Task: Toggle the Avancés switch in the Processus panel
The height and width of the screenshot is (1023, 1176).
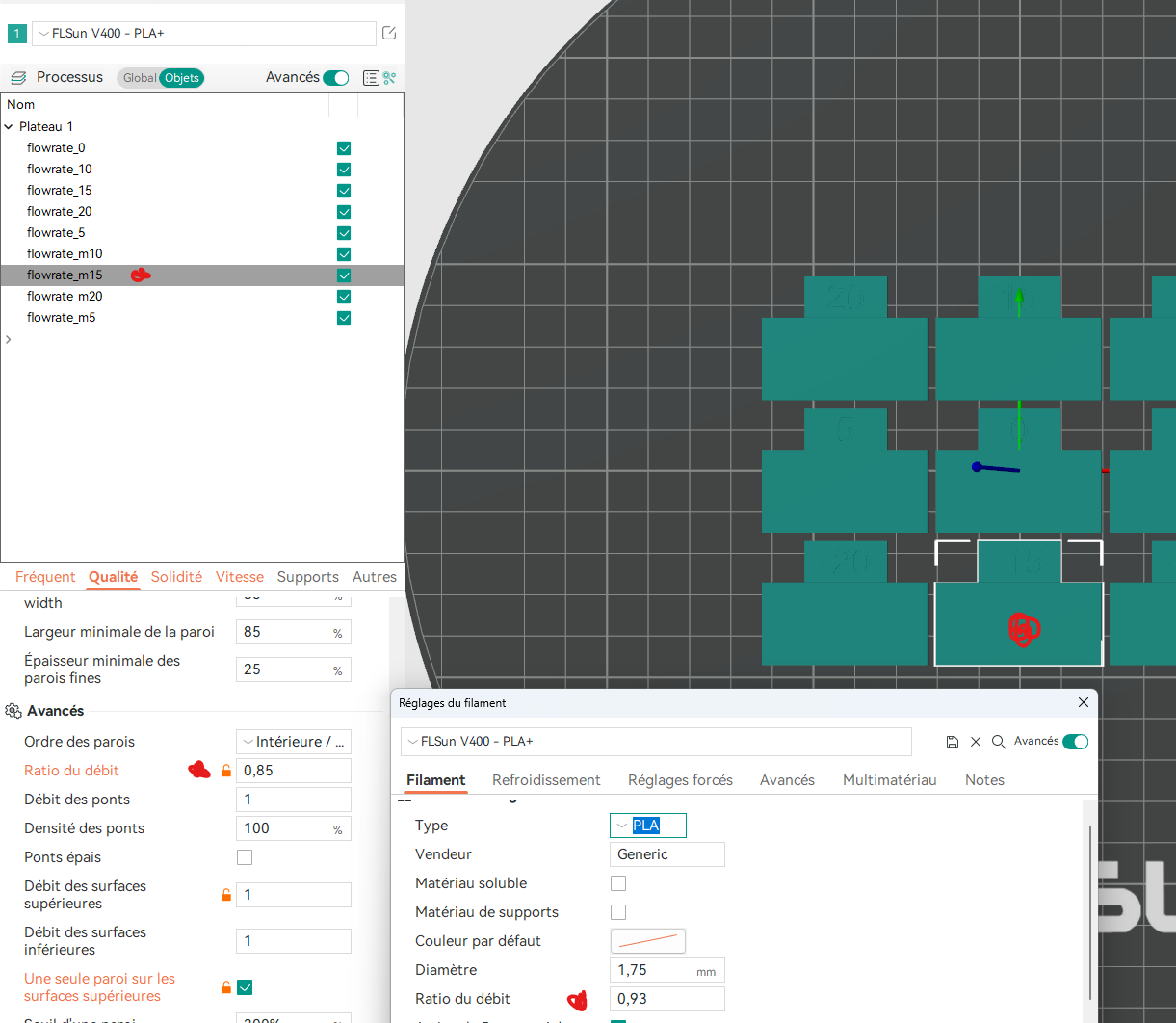Action: (x=336, y=78)
